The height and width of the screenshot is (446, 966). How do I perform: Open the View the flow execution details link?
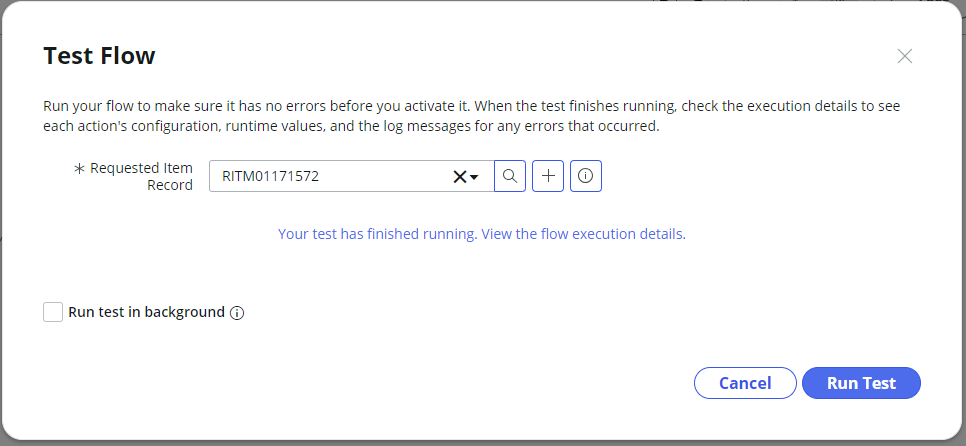point(583,234)
